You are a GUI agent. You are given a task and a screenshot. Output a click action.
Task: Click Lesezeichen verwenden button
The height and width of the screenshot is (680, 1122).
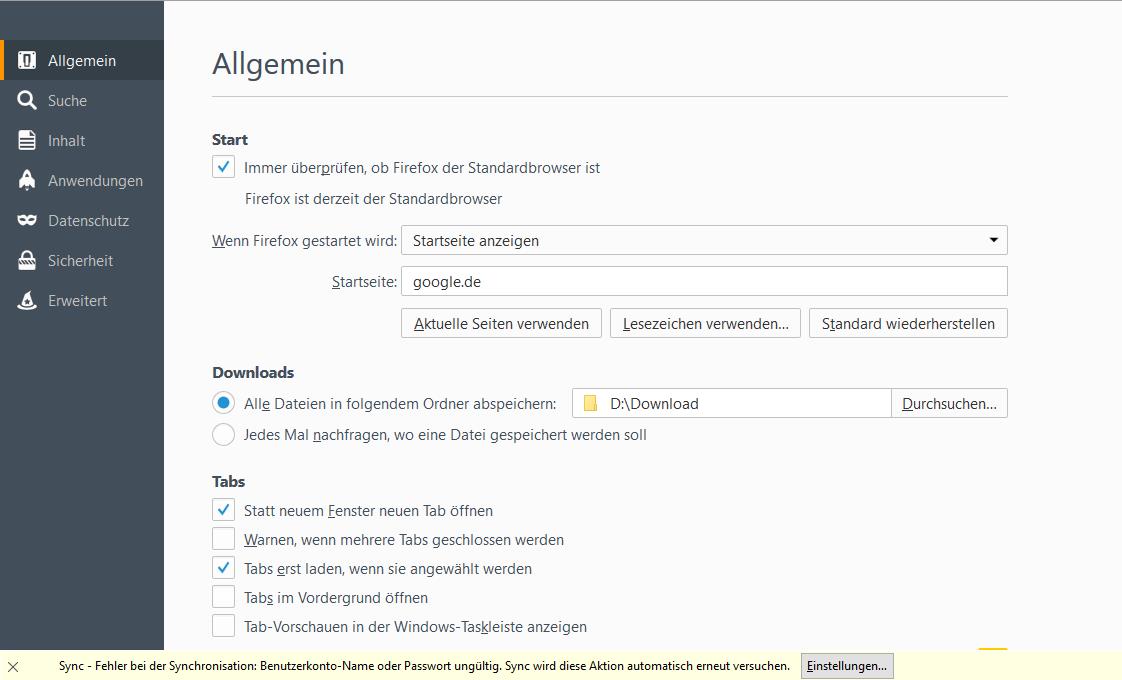coord(705,323)
